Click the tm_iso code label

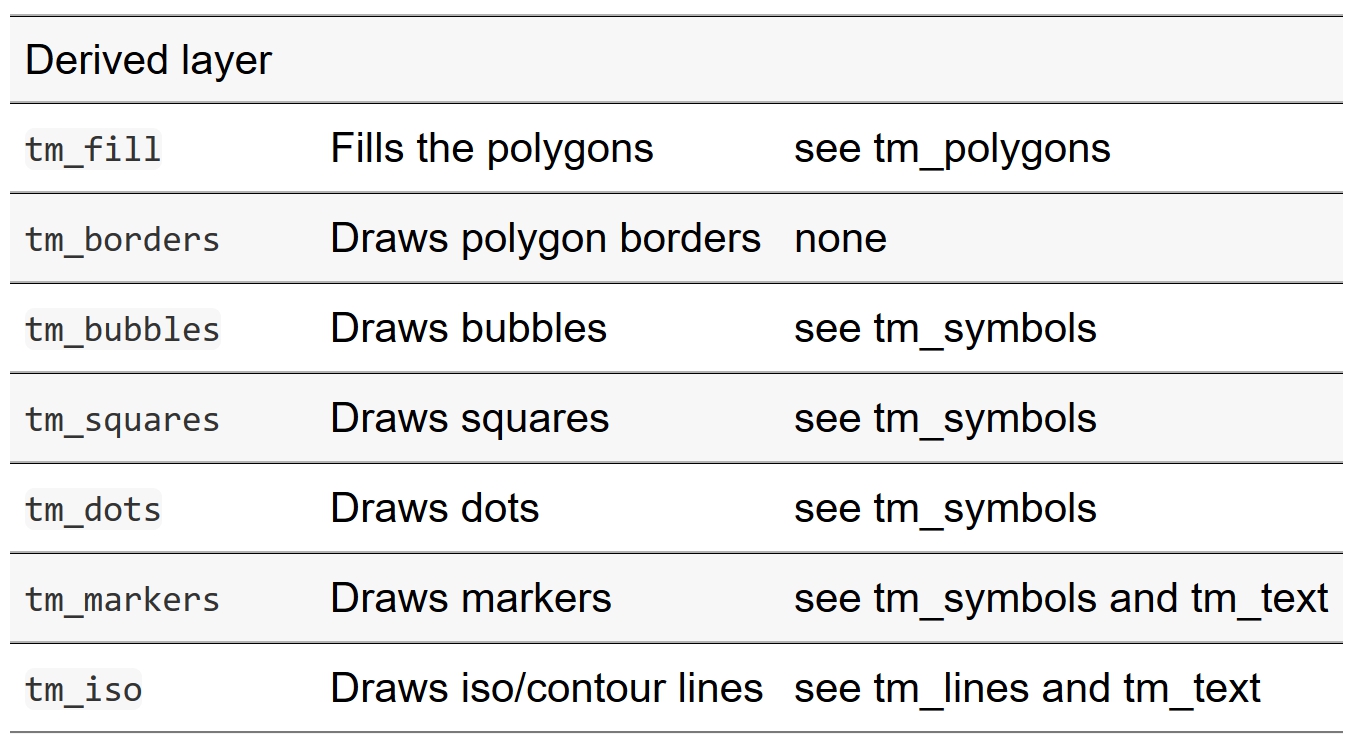[84, 690]
